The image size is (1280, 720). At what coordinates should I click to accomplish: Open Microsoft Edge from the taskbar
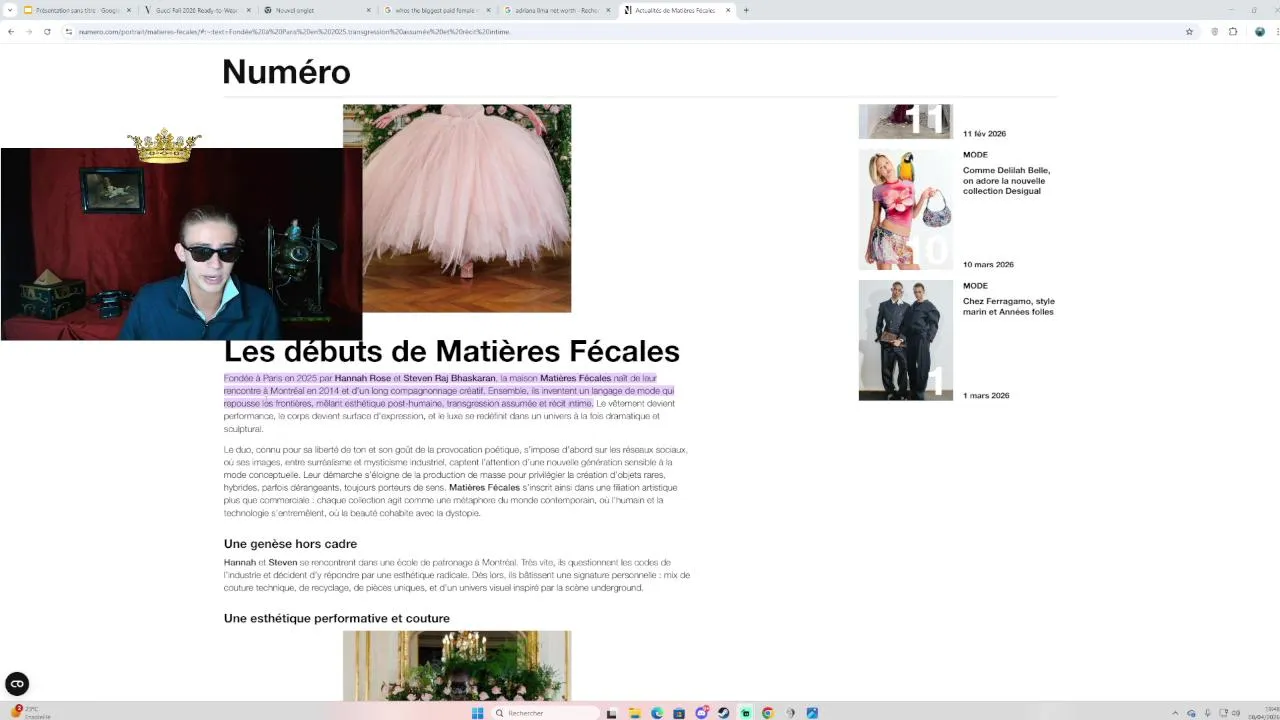point(657,713)
